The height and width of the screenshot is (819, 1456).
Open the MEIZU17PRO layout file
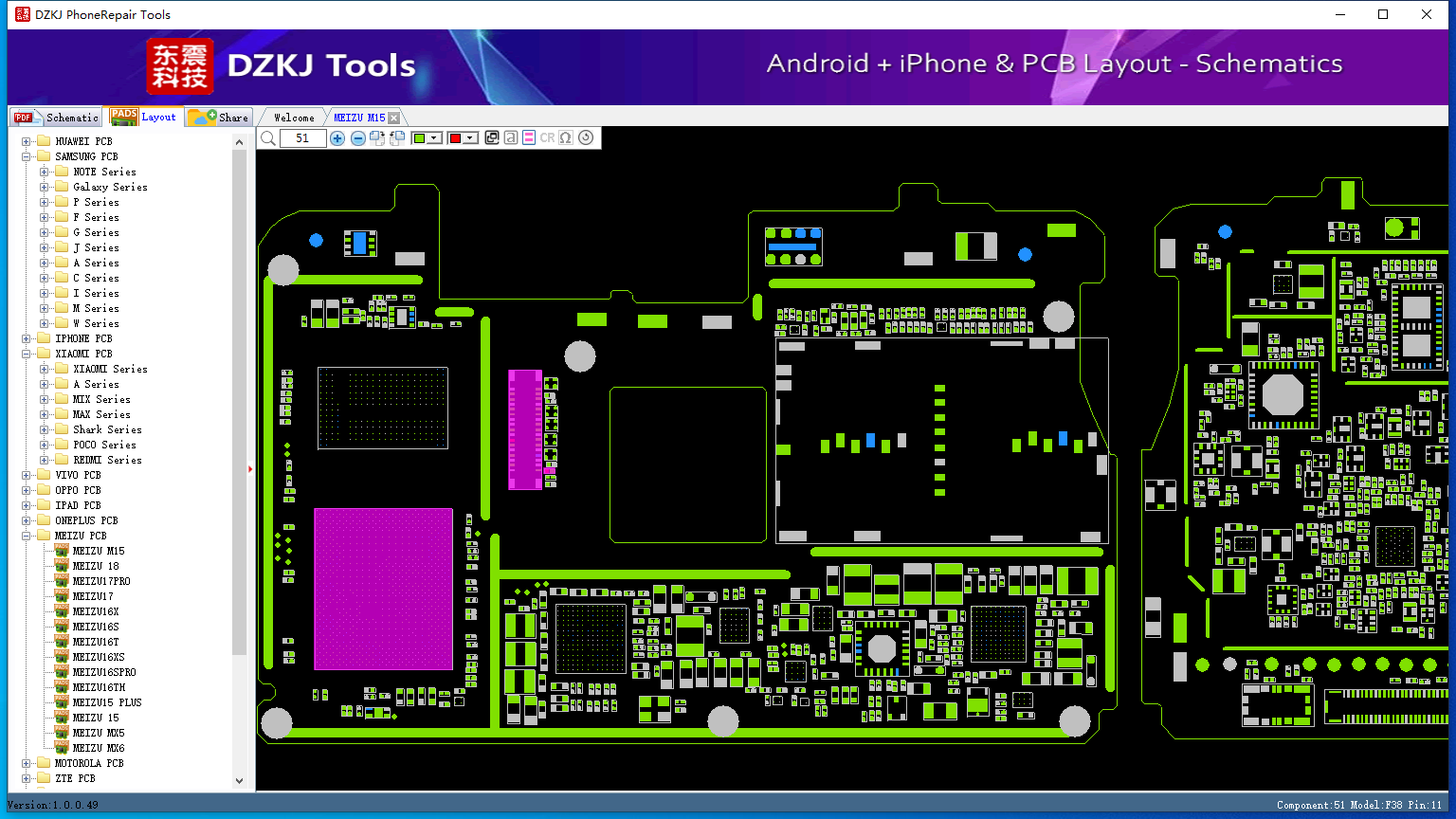[x=101, y=581]
